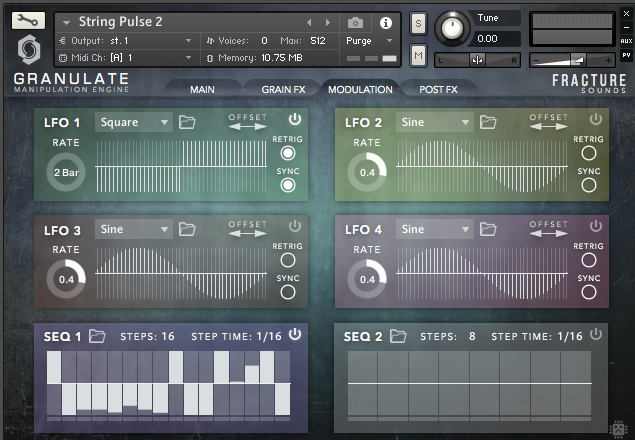The height and width of the screenshot is (440, 635).
Task: Open LFO 1 Square waveform dropdown
Action: (x=134, y=122)
